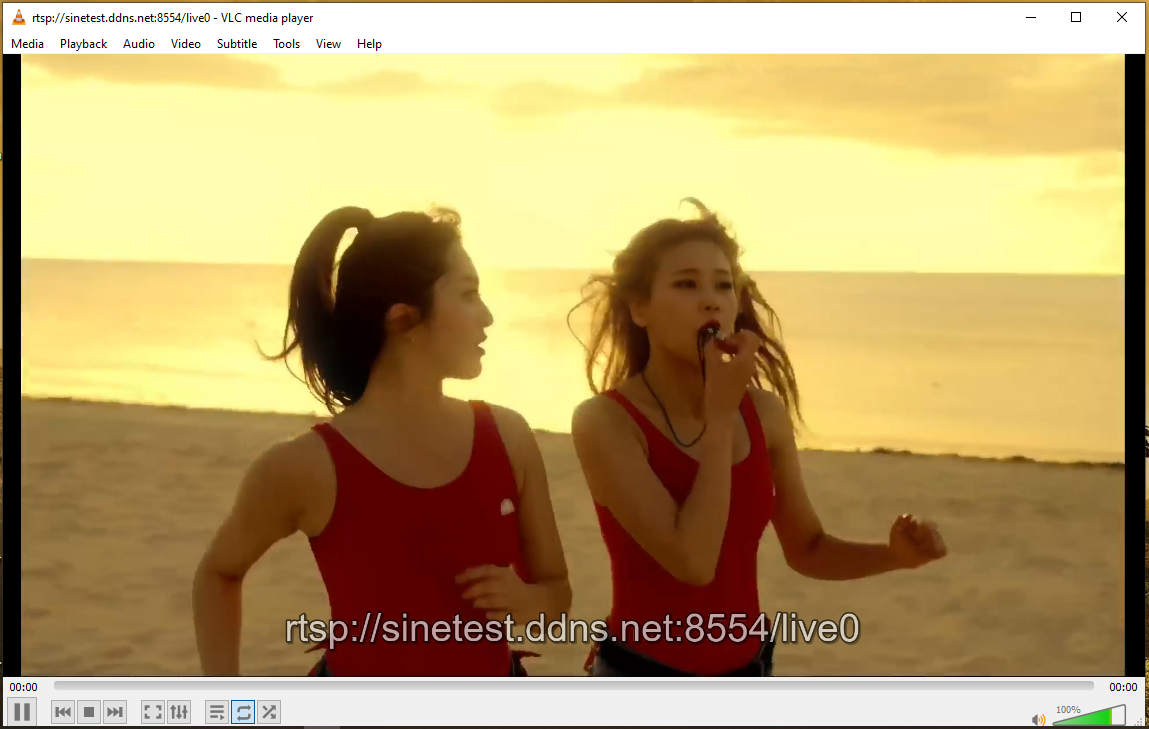Toggle loop playback mode

tap(243, 711)
